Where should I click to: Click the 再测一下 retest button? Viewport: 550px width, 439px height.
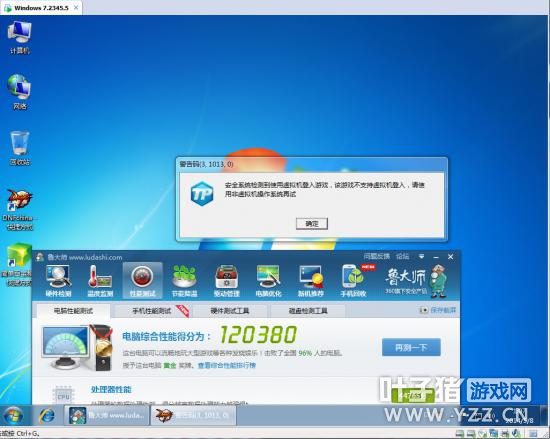pyautogui.click(x=411, y=347)
